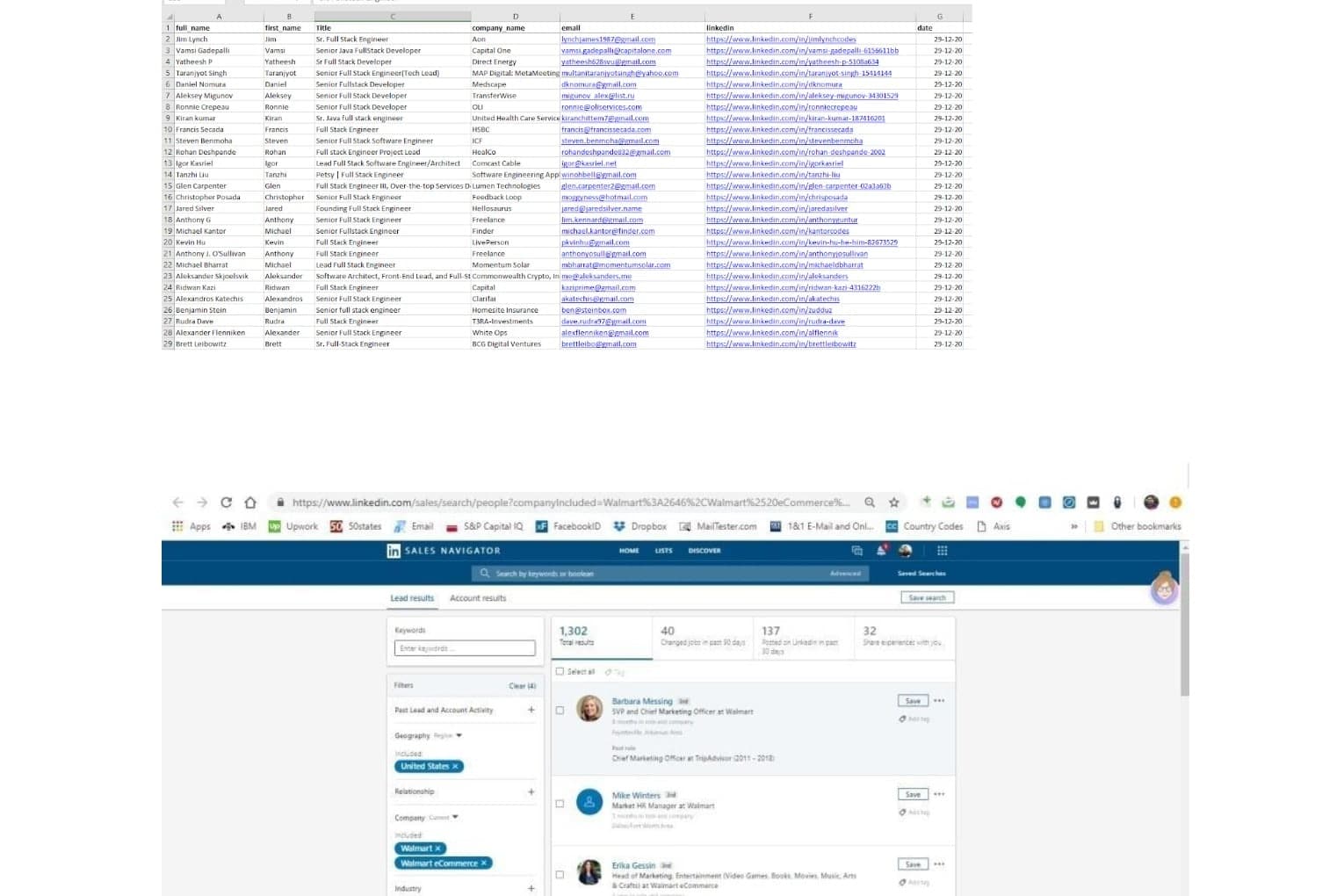Open the Upwork bookmark
Screen dimensions: 1344x896
point(293,526)
